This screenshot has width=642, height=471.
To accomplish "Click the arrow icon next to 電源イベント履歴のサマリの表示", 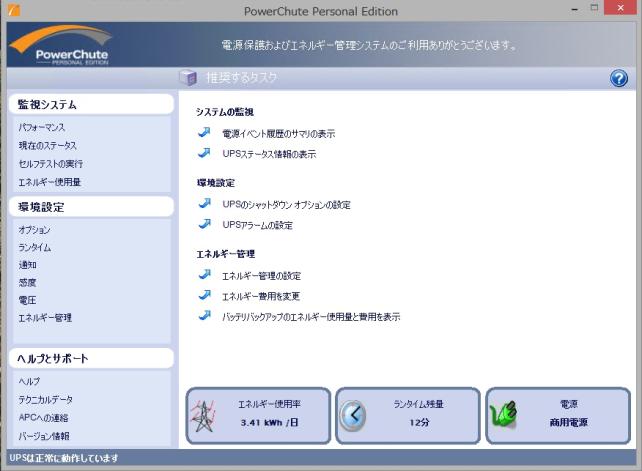I will (204, 132).
